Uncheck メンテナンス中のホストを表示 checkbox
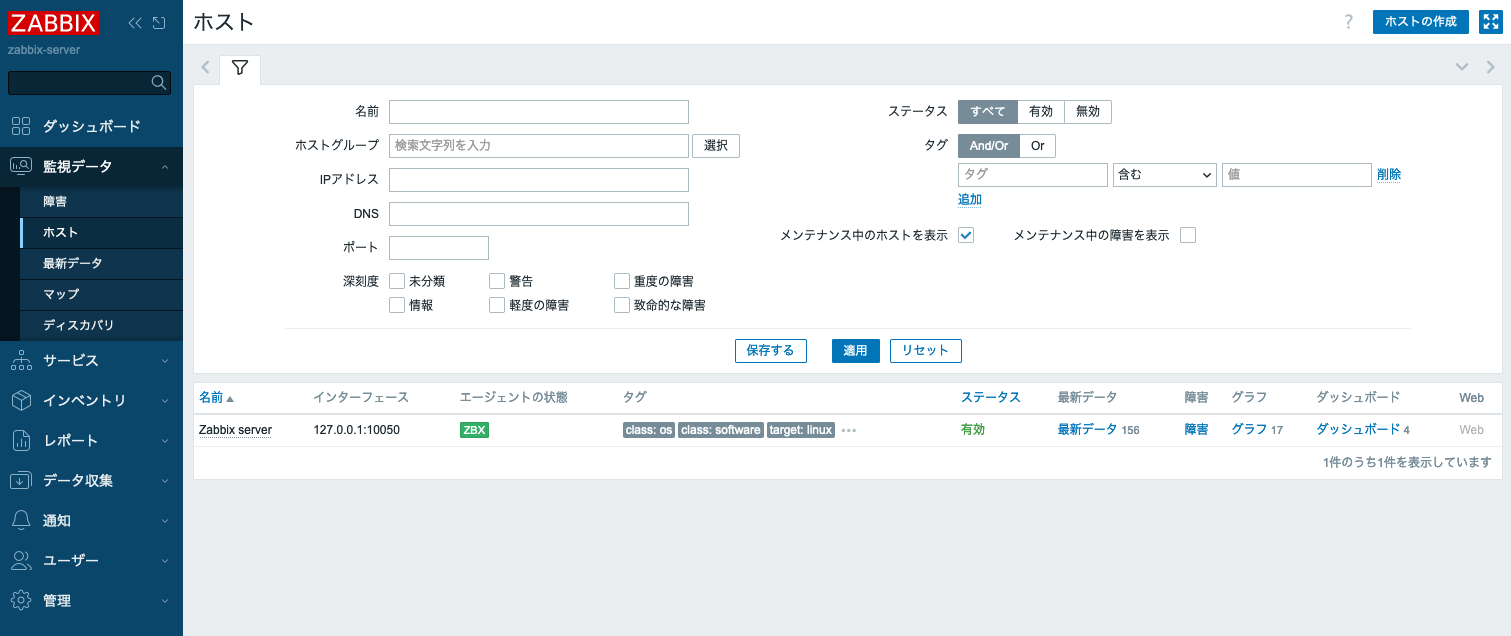1511x636 pixels. 966,235
